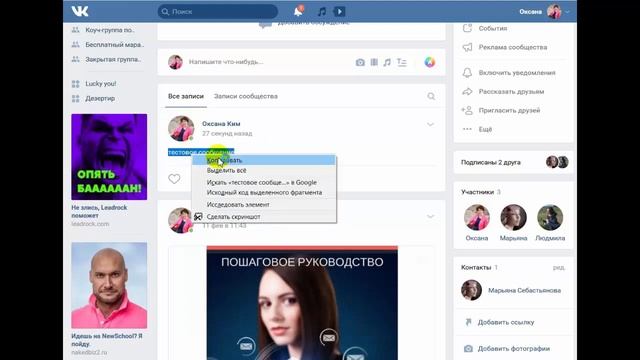Open member Людмила avatar
The height and width of the screenshot is (360, 640).
click(x=550, y=217)
